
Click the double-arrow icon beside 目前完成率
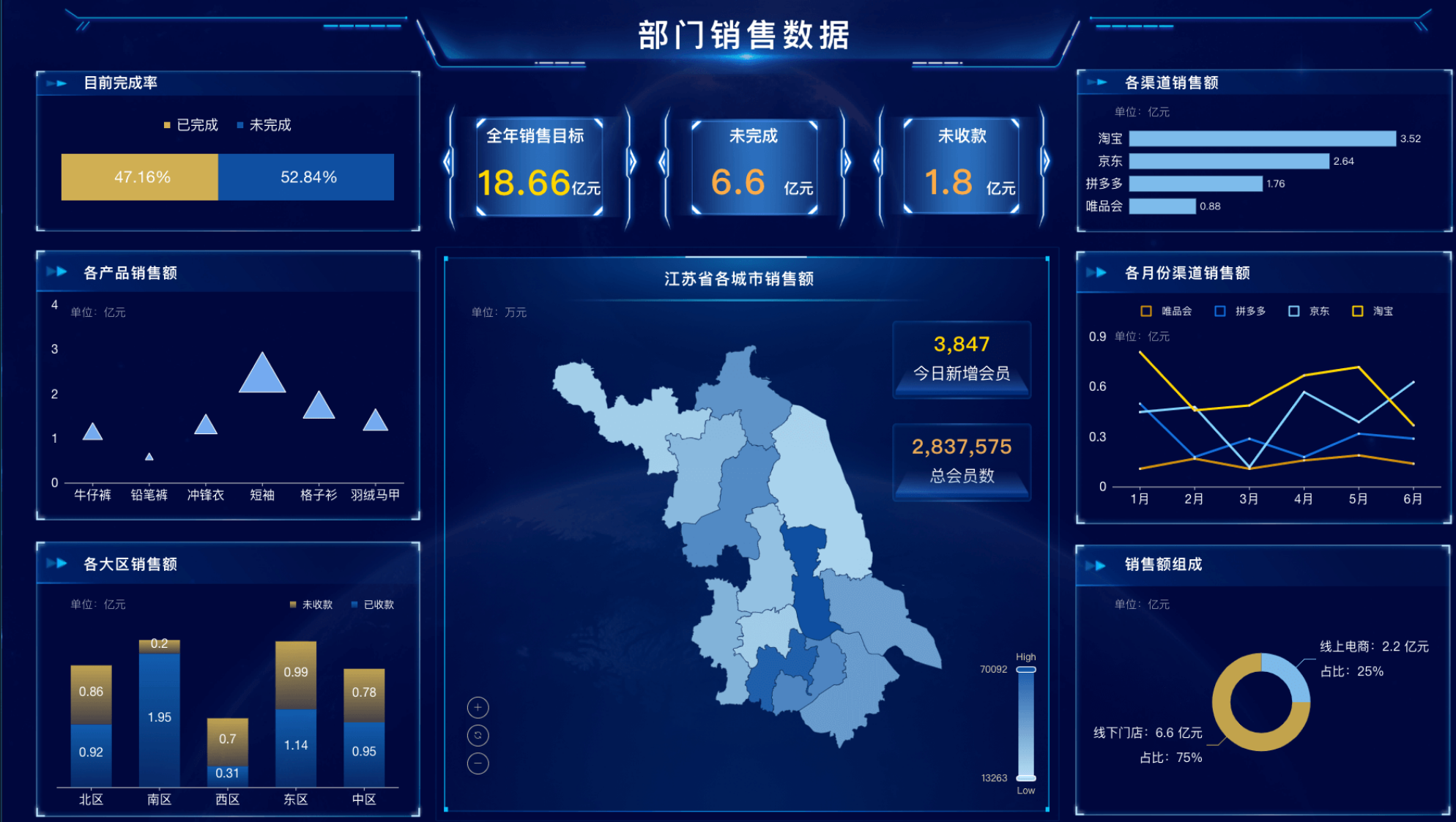coord(57,83)
